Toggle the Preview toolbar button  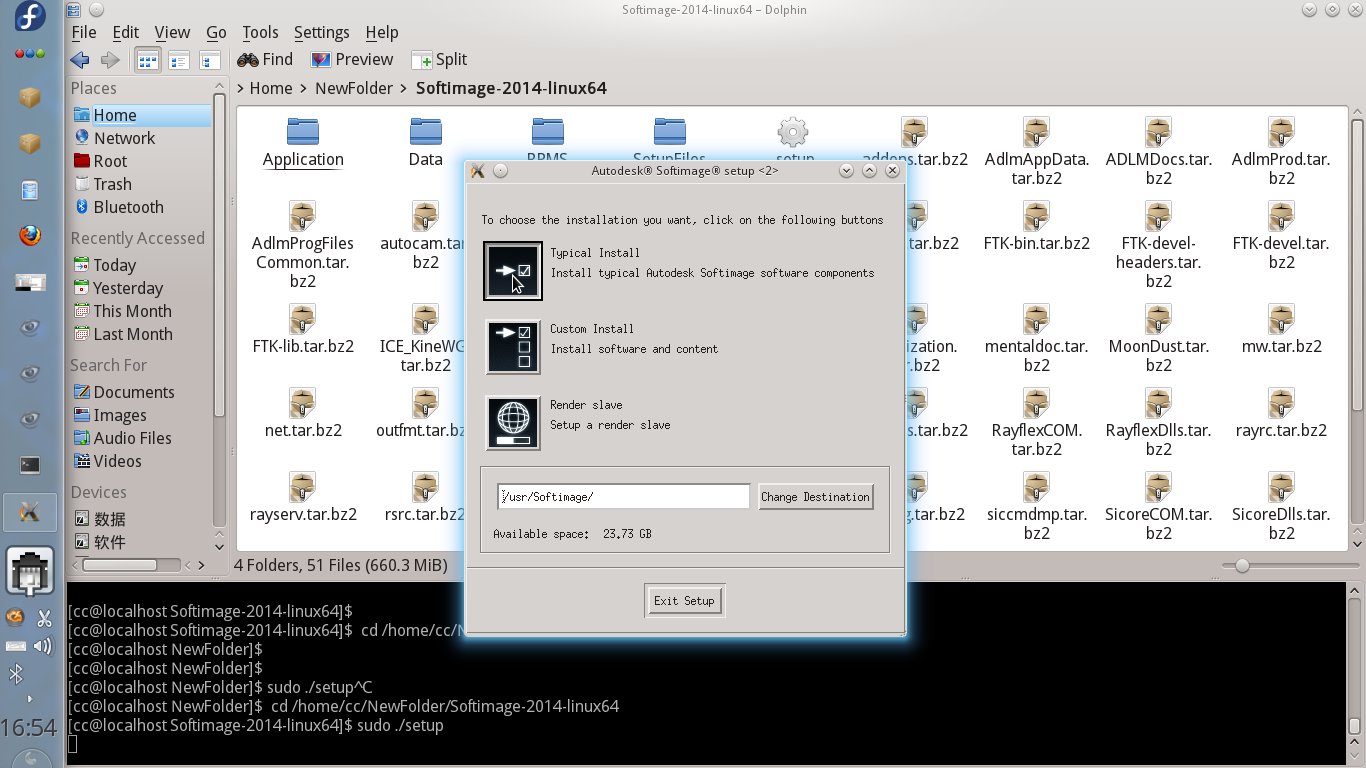352,60
